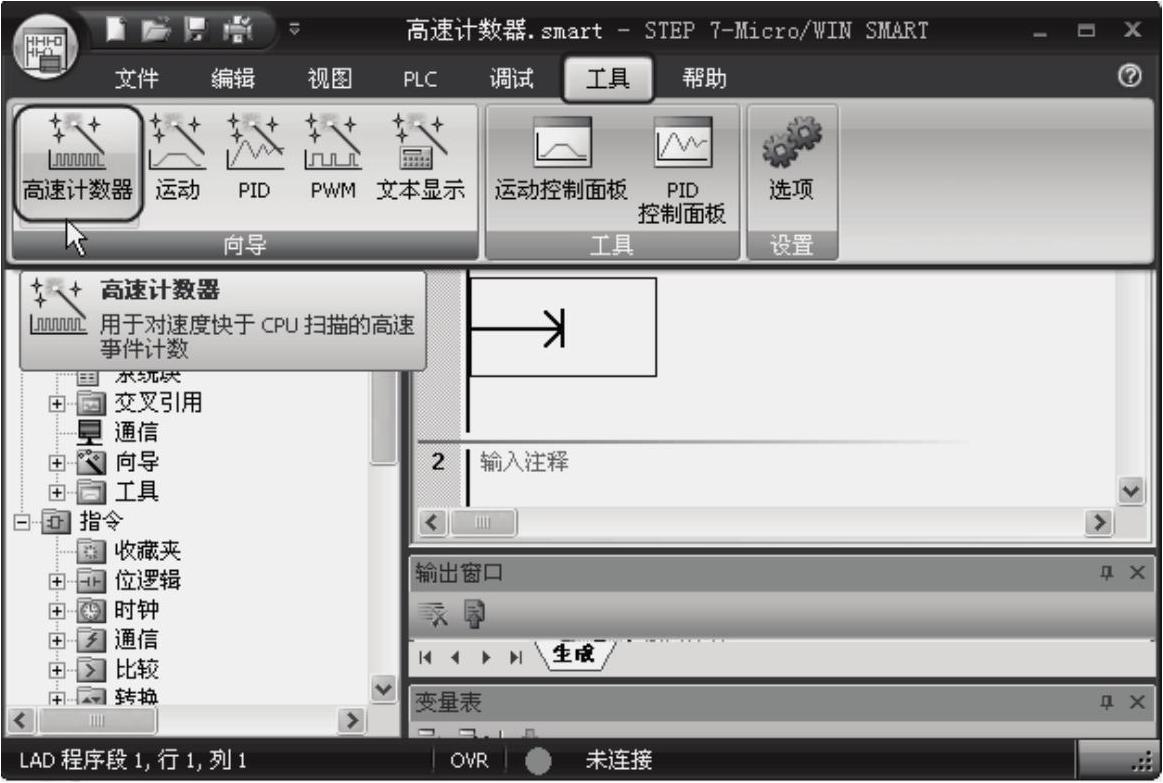Expand the Bit Logic (位逻辑) folder
The image size is (1163, 783).
(x=56, y=581)
